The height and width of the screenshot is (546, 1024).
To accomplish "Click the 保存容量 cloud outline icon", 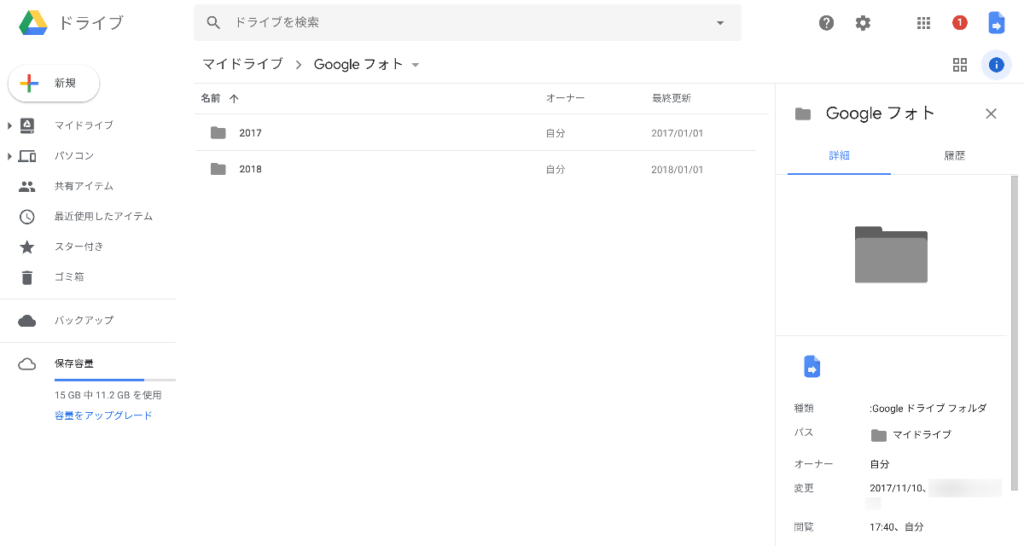I will (27, 364).
